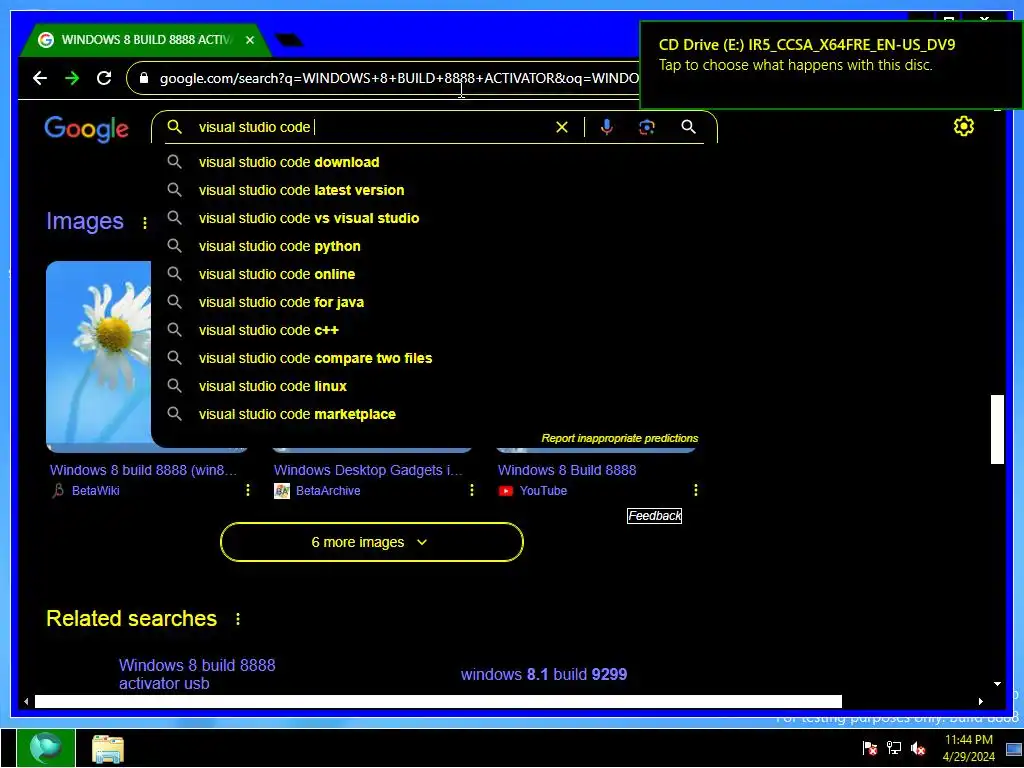Click the Feedback link
This screenshot has width=1024, height=768.
654,516
